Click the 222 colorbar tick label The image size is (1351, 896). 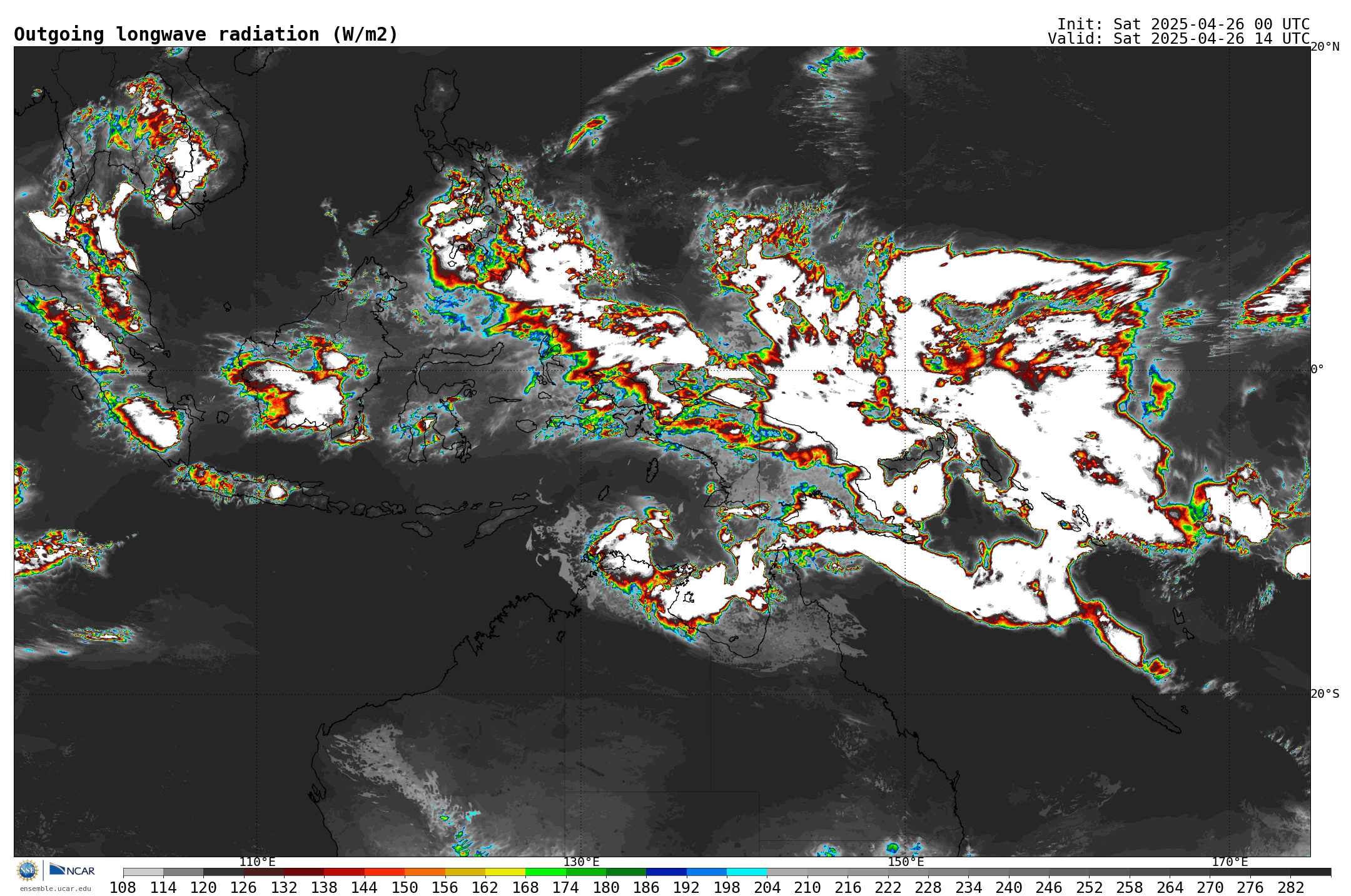888,888
